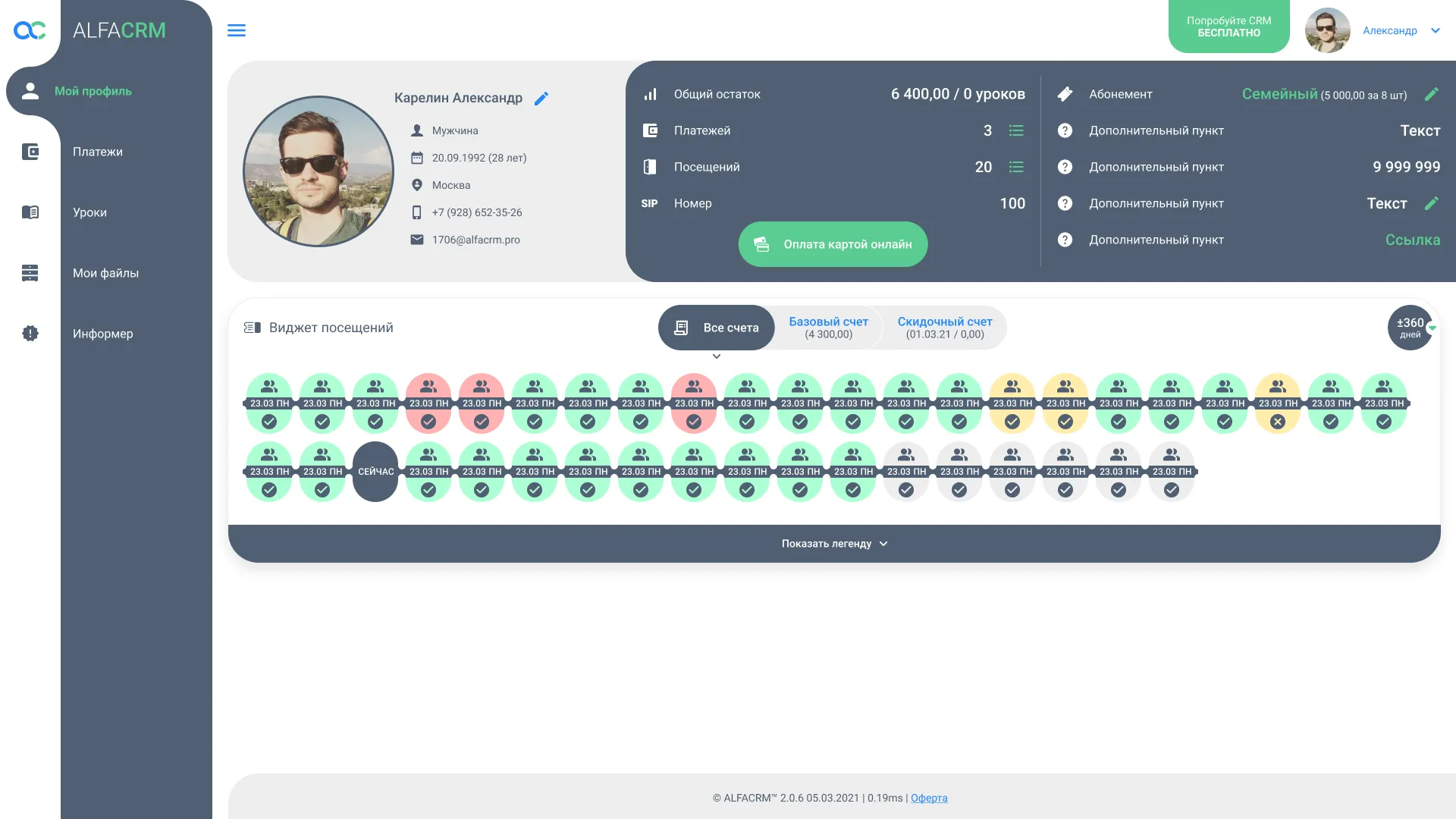Click the Мои файлы storage icon

click(x=30, y=273)
